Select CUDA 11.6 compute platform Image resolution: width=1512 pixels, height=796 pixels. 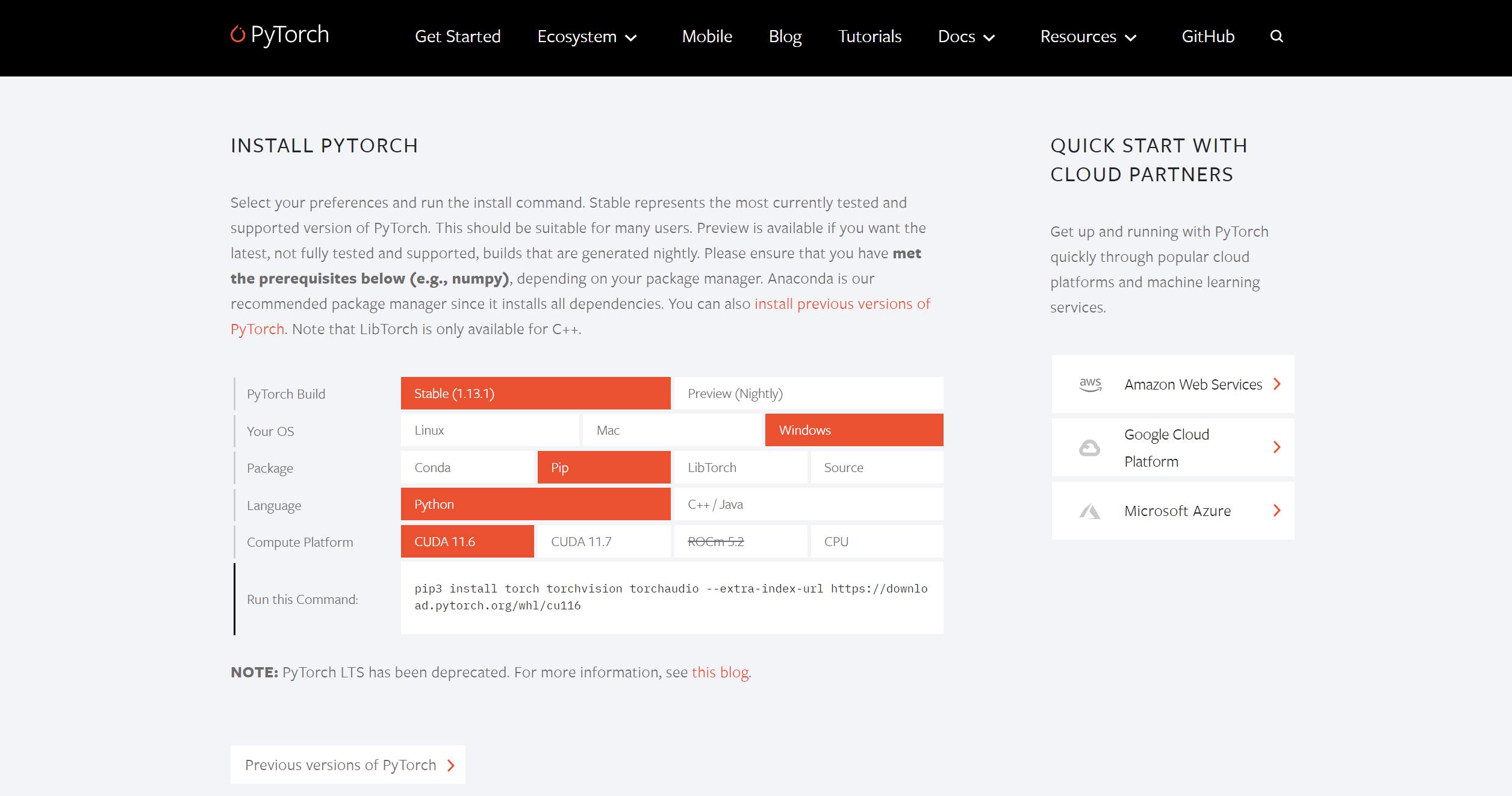tap(467, 542)
